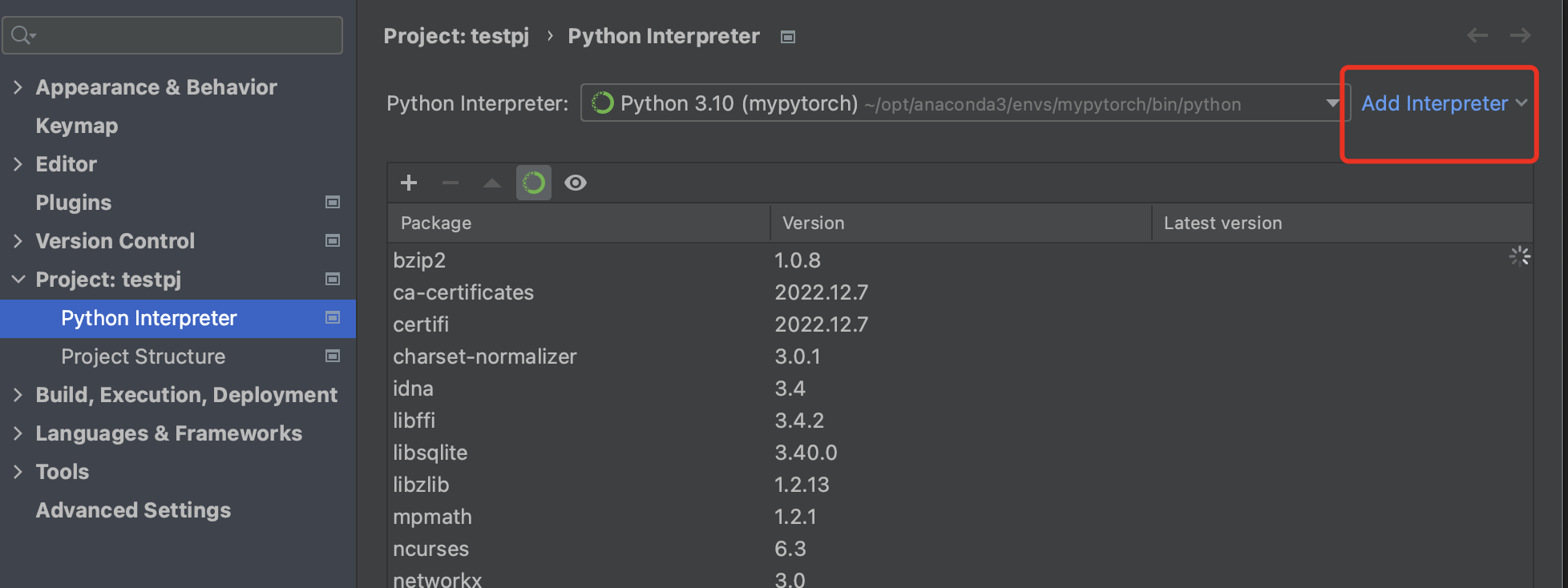Screen dimensions: 1568x588
Task: Open Add Interpreter menu
Action: 1443,103
